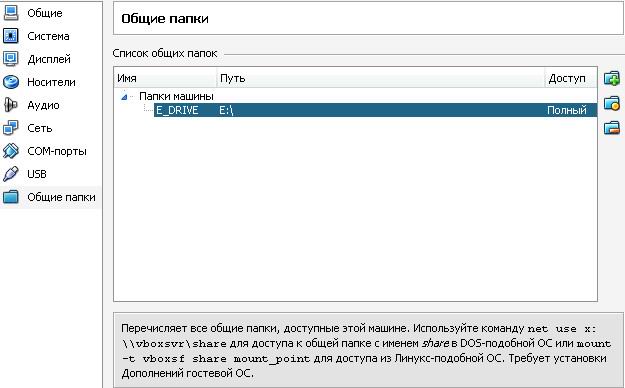The height and width of the screenshot is (388, 625).
Task: Select the Папки машины group row
Action: tap(176, 97)
